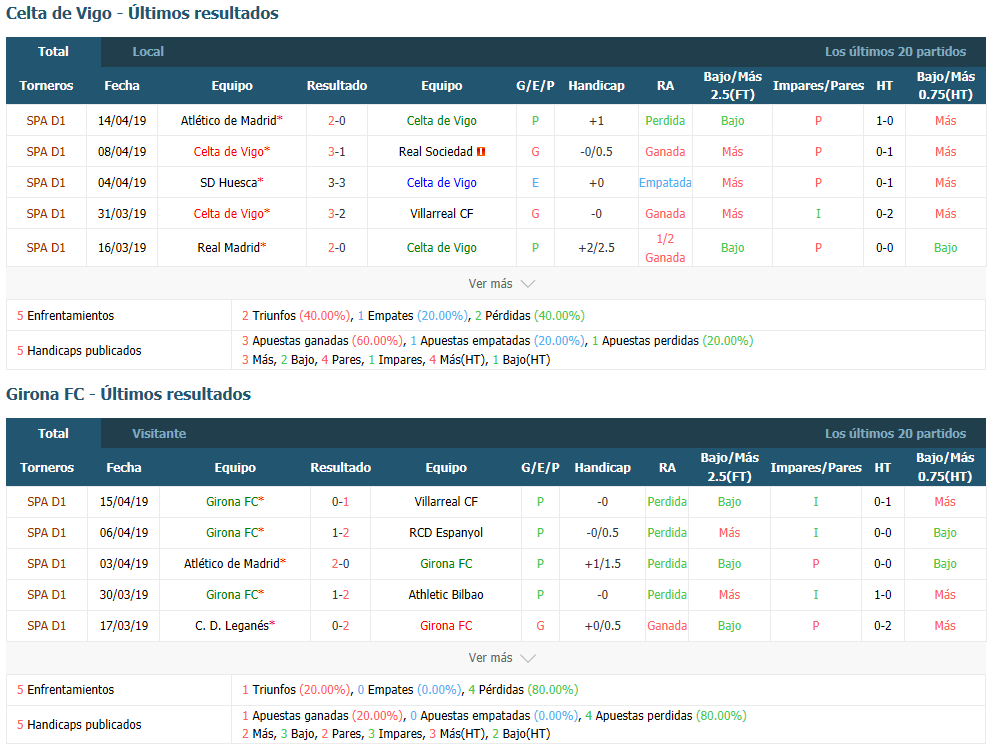Open red Girona FC link in 17/03/19 row
Image resolution: width=992 pixels, height=749 pixels.
click(x=446, y=626)
